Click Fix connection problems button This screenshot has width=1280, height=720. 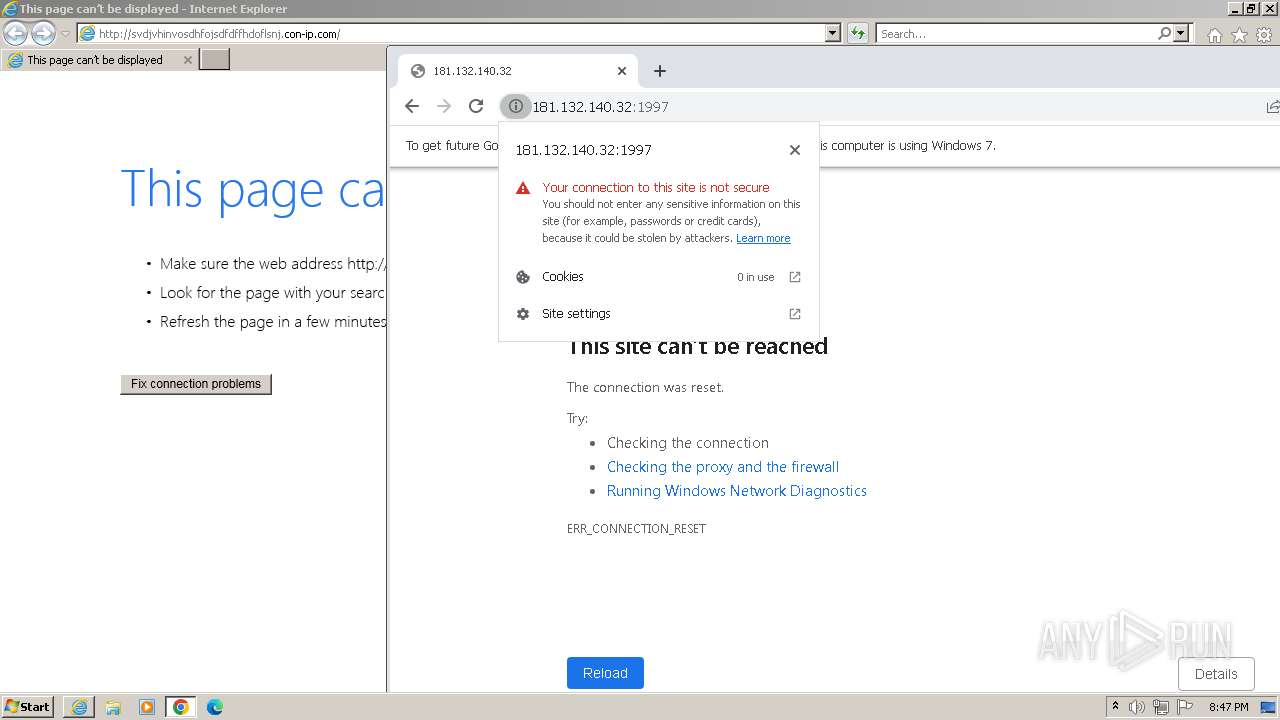196,384
